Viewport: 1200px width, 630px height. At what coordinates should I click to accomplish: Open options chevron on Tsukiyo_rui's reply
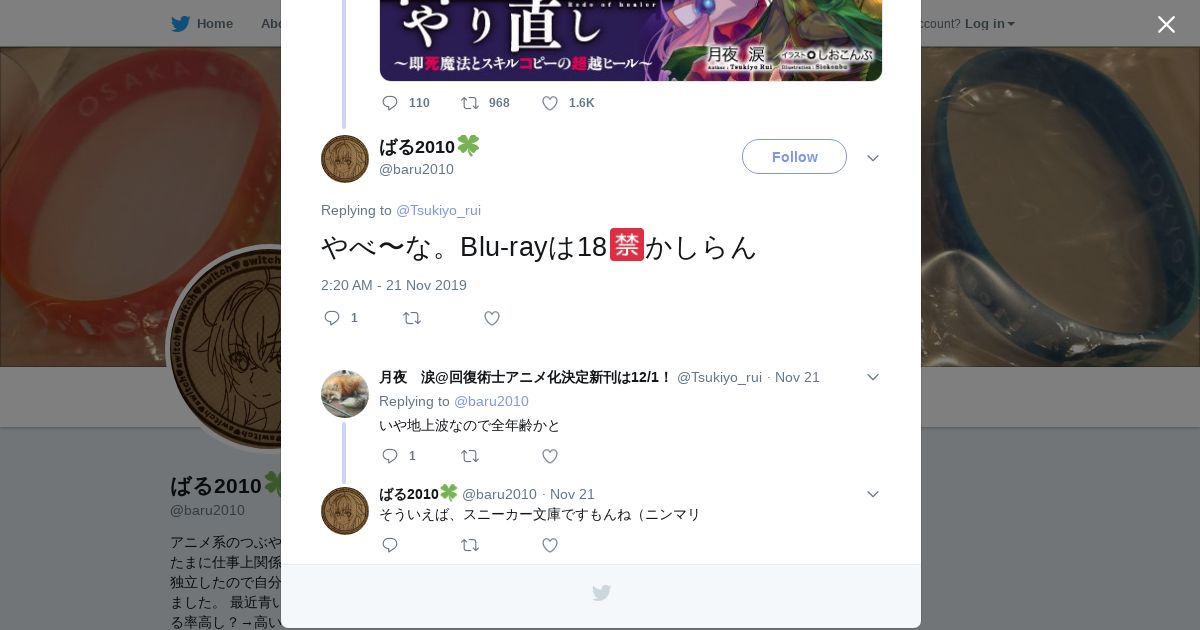tap(873, 377)
